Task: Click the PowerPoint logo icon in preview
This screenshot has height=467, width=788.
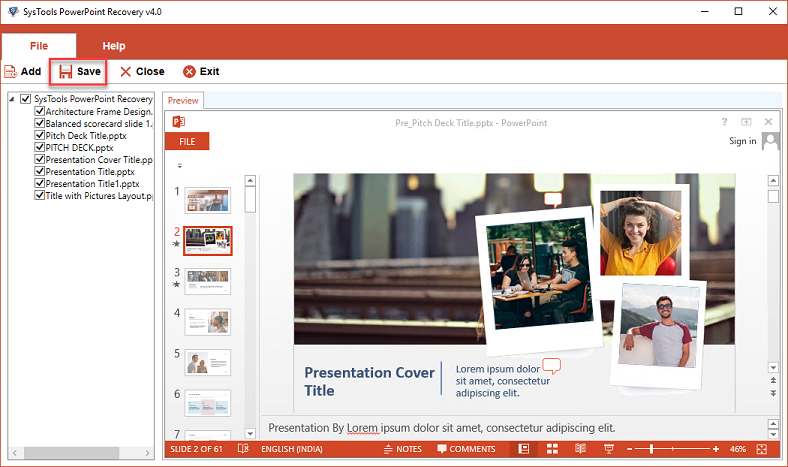Action: [x=178, y=122]
